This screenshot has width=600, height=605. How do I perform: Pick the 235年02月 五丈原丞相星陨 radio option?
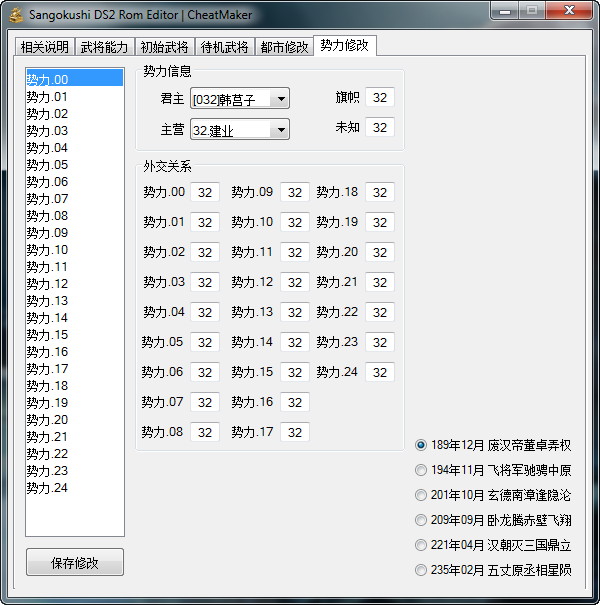pyautogui.click(x=421, y=570)
